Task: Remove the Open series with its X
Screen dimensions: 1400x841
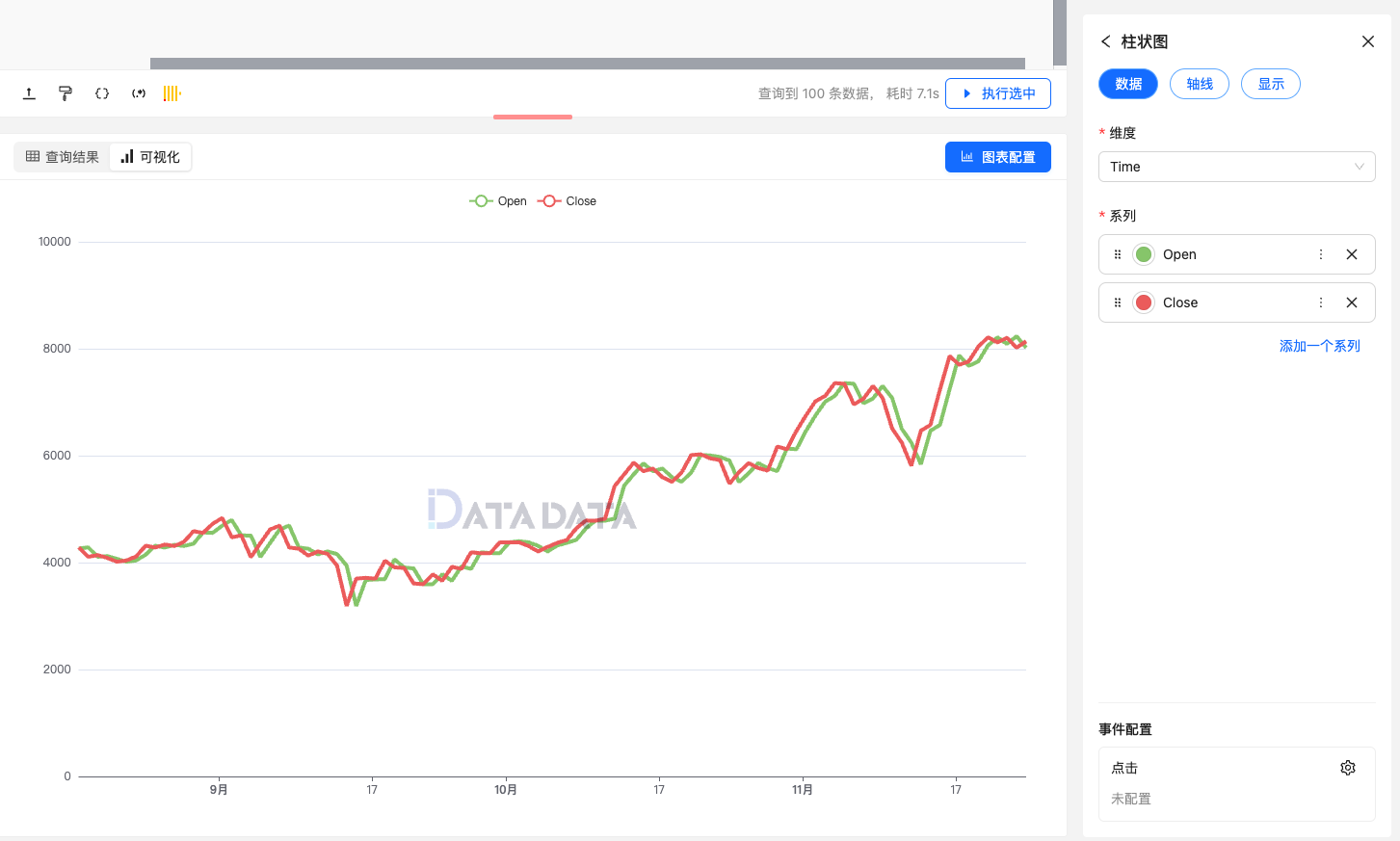Action: (1352, 254)
